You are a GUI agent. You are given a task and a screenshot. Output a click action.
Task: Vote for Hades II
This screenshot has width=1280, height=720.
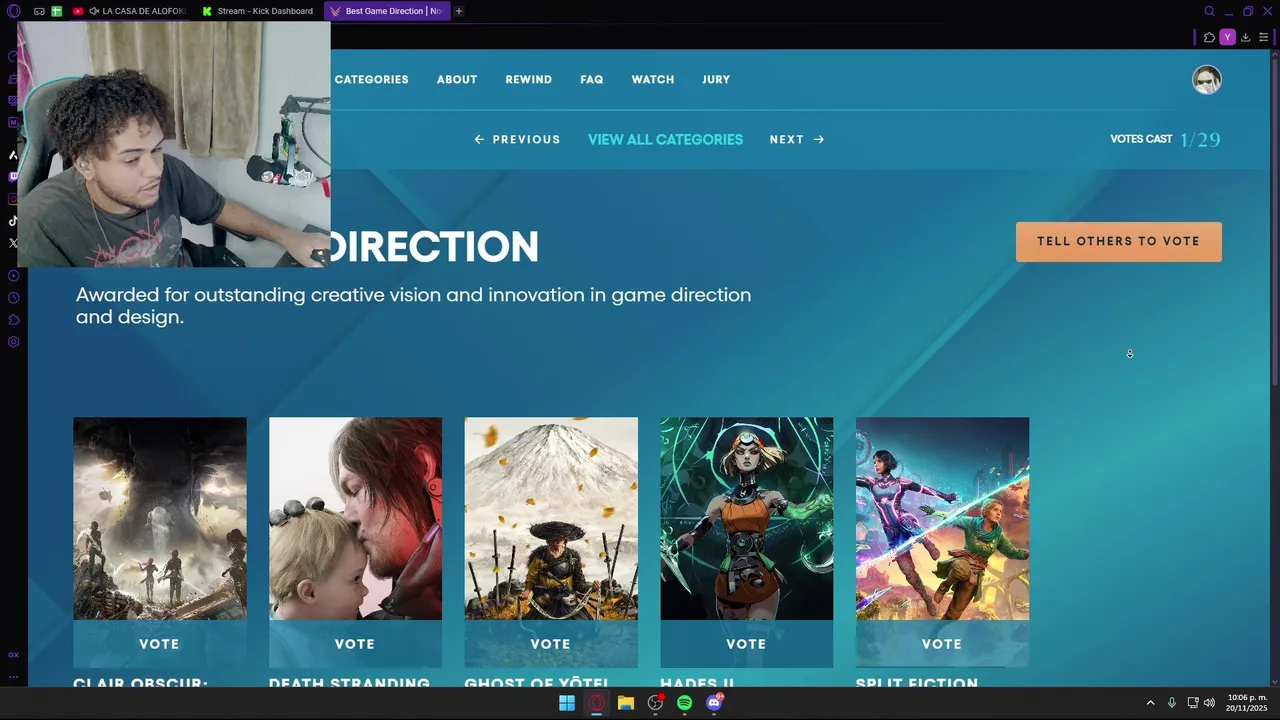coord(746,644)
